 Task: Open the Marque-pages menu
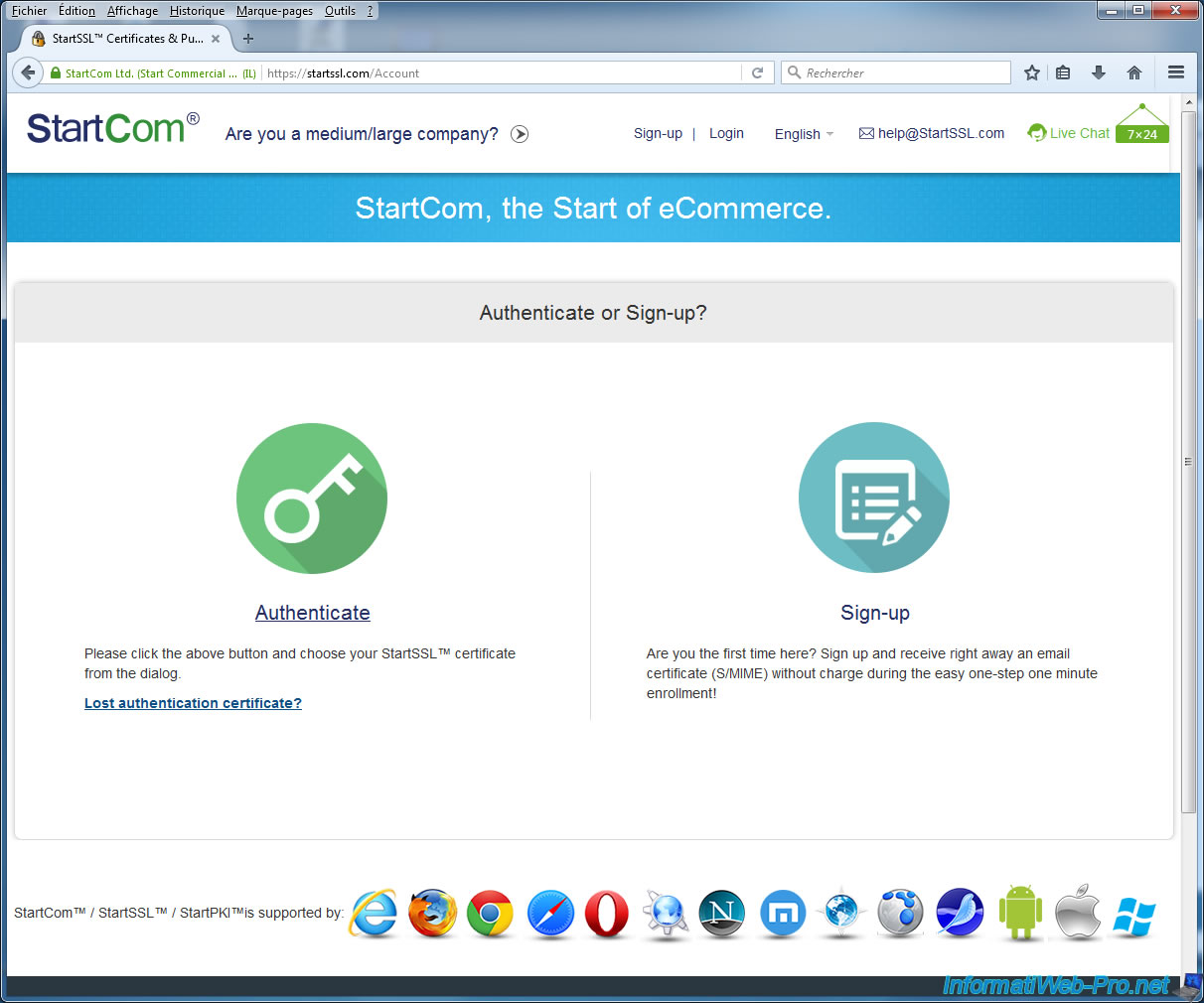click(274, 11)
